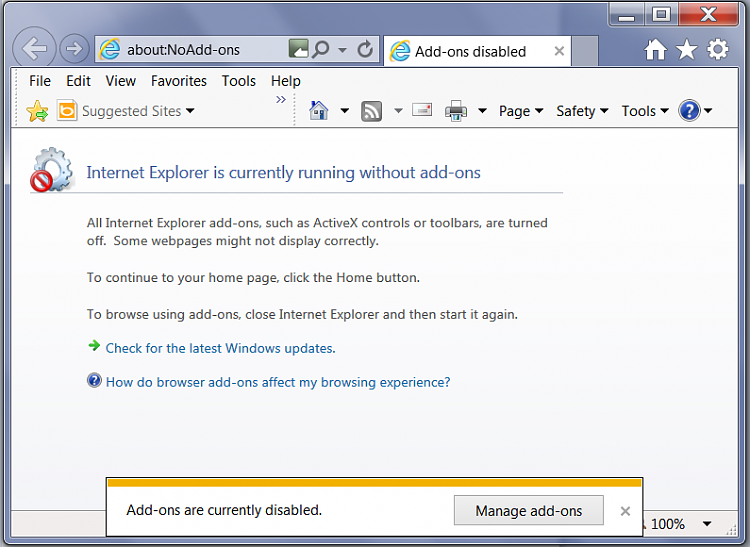750x547 pixels.
Task: Click the text Add-ons are currently disabled
Action: point(224,510)
